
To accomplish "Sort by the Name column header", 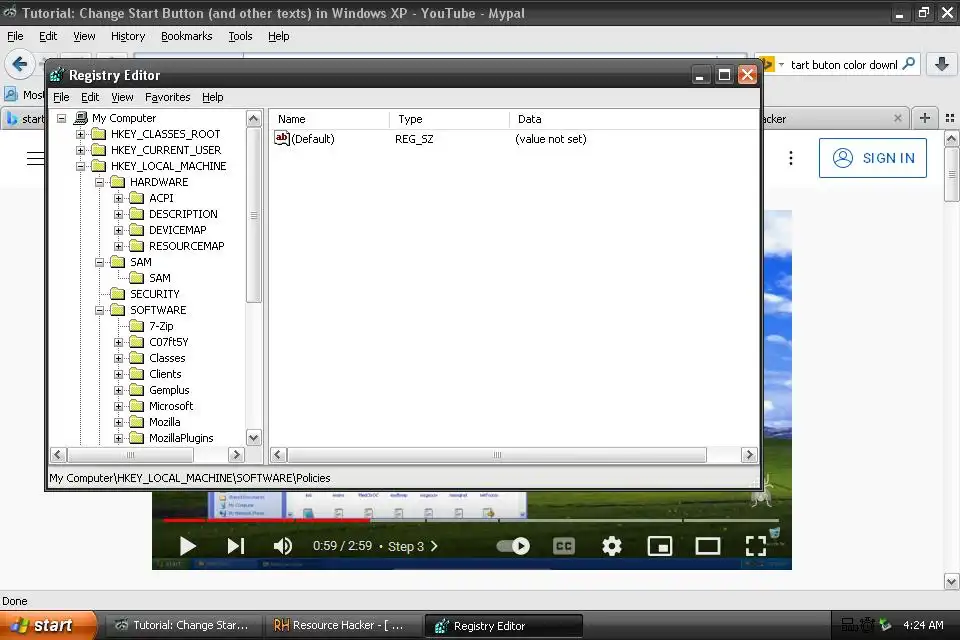I will (329, 119).
